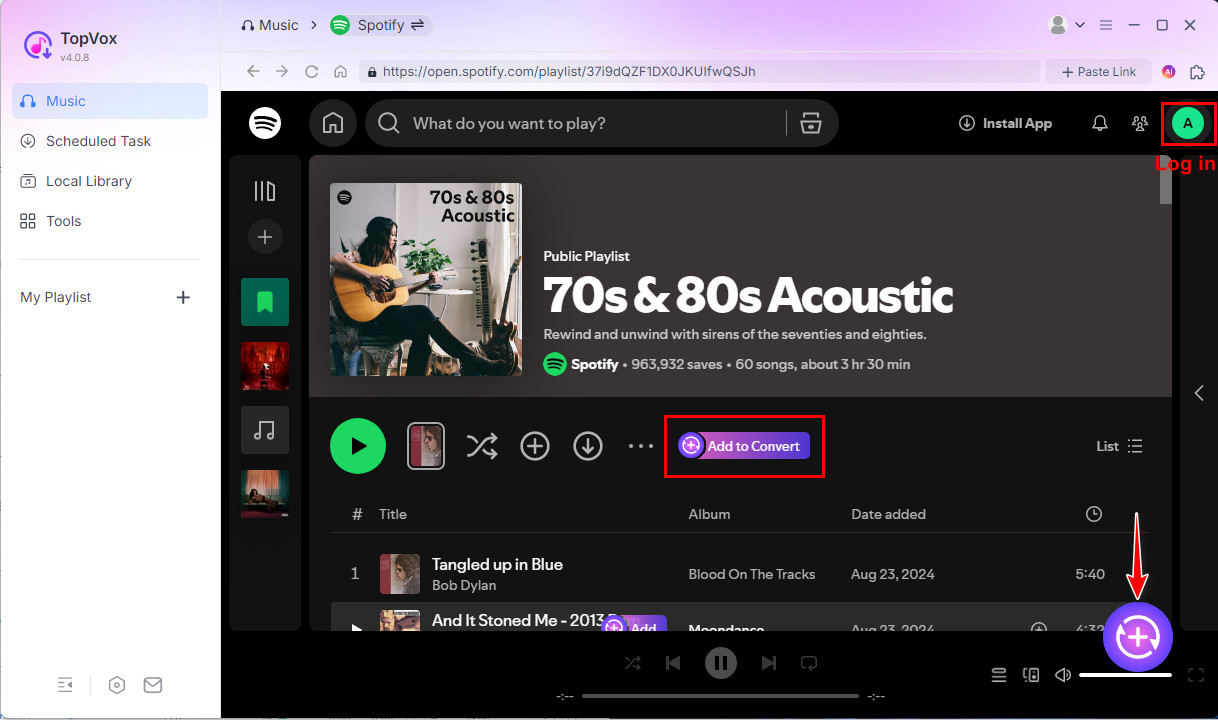Image resolution: width=1218 pixels, height=720 pixels.
Task: Open Friend Activity icon
Action: tap(1140, 123)
